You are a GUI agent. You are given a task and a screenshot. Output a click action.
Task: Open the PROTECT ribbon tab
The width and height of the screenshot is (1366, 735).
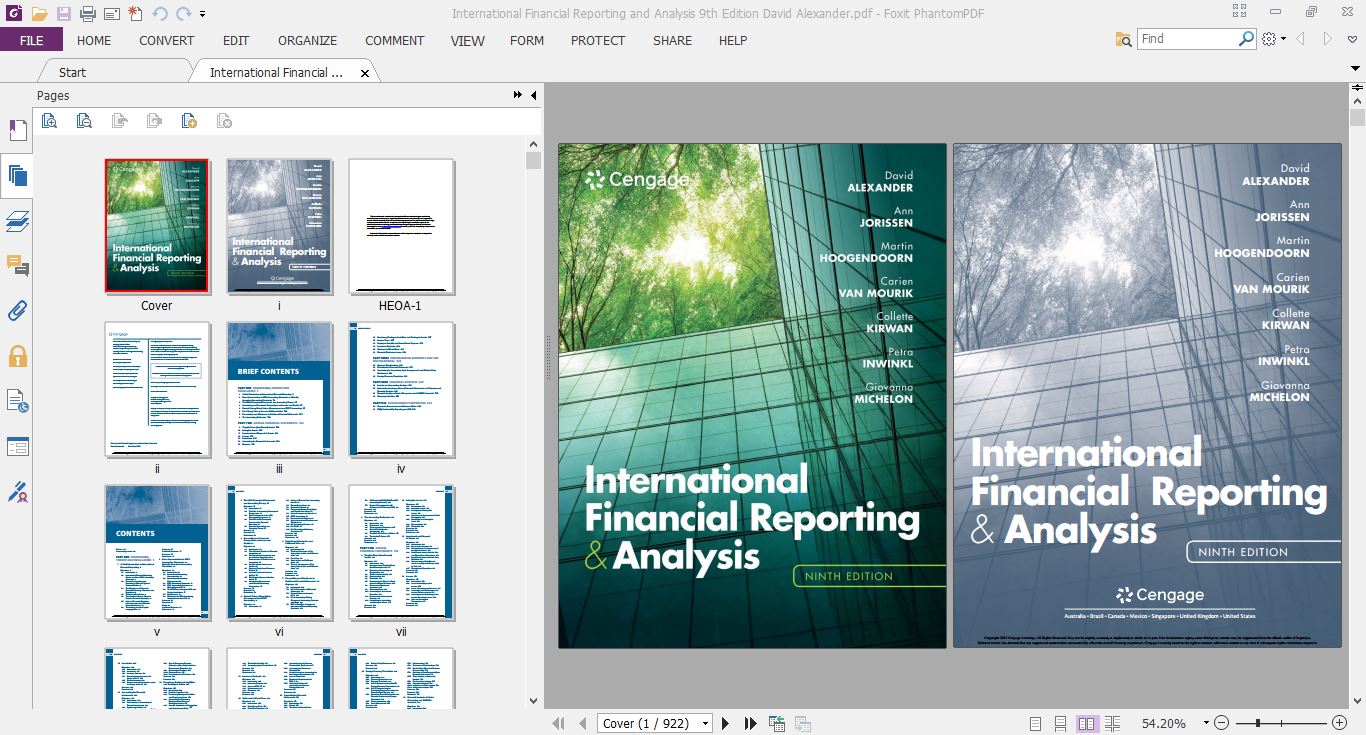click(x=598, y=40)
